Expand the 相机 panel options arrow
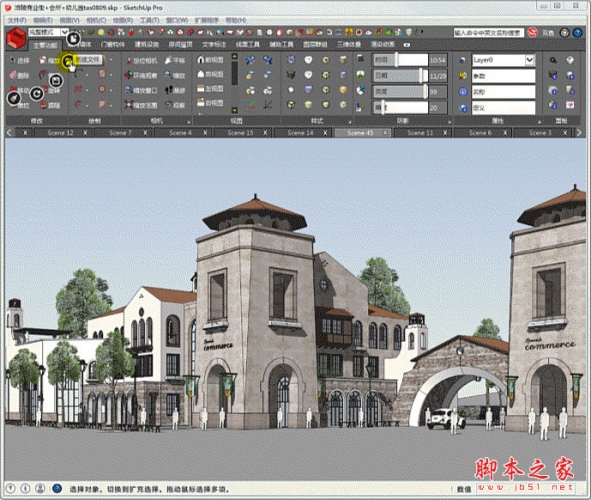The image size is (591, 500). click(x=188, y=122)
